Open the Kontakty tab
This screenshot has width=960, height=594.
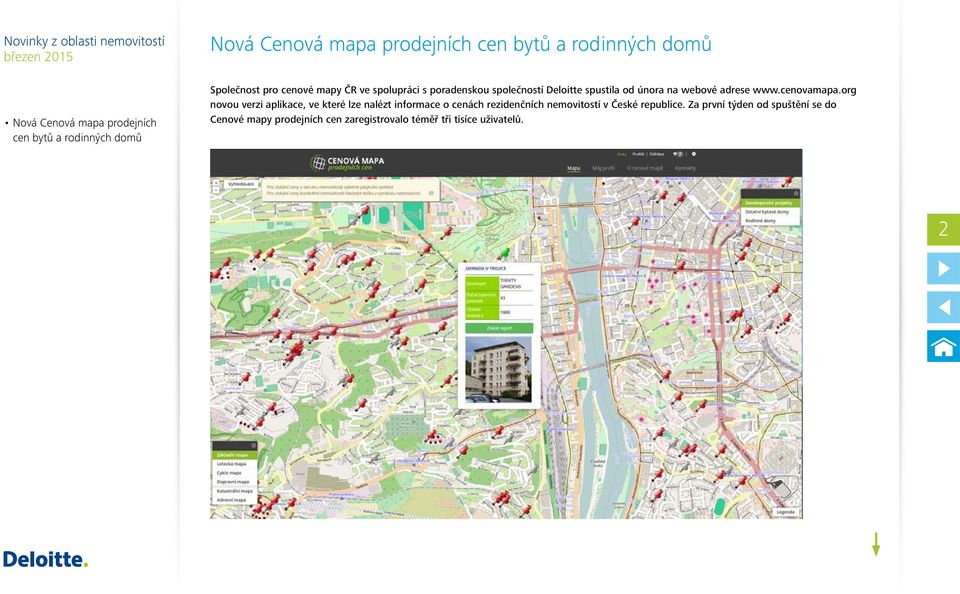coord(685,168)
